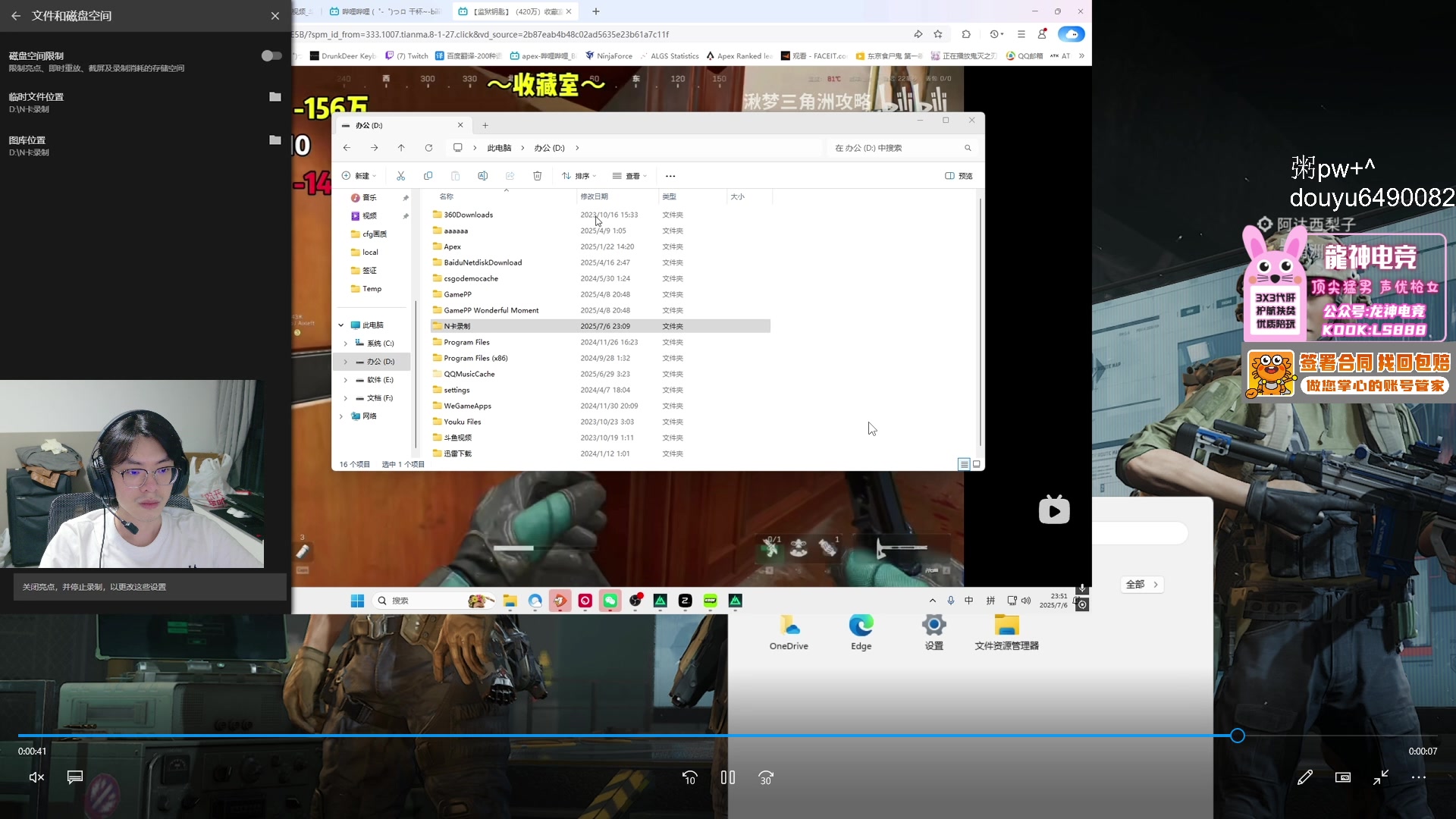Switch Explorer to details view icon
Viewport: 1456px width, 819px height.
pyautogui.click(x=964, y=464)
